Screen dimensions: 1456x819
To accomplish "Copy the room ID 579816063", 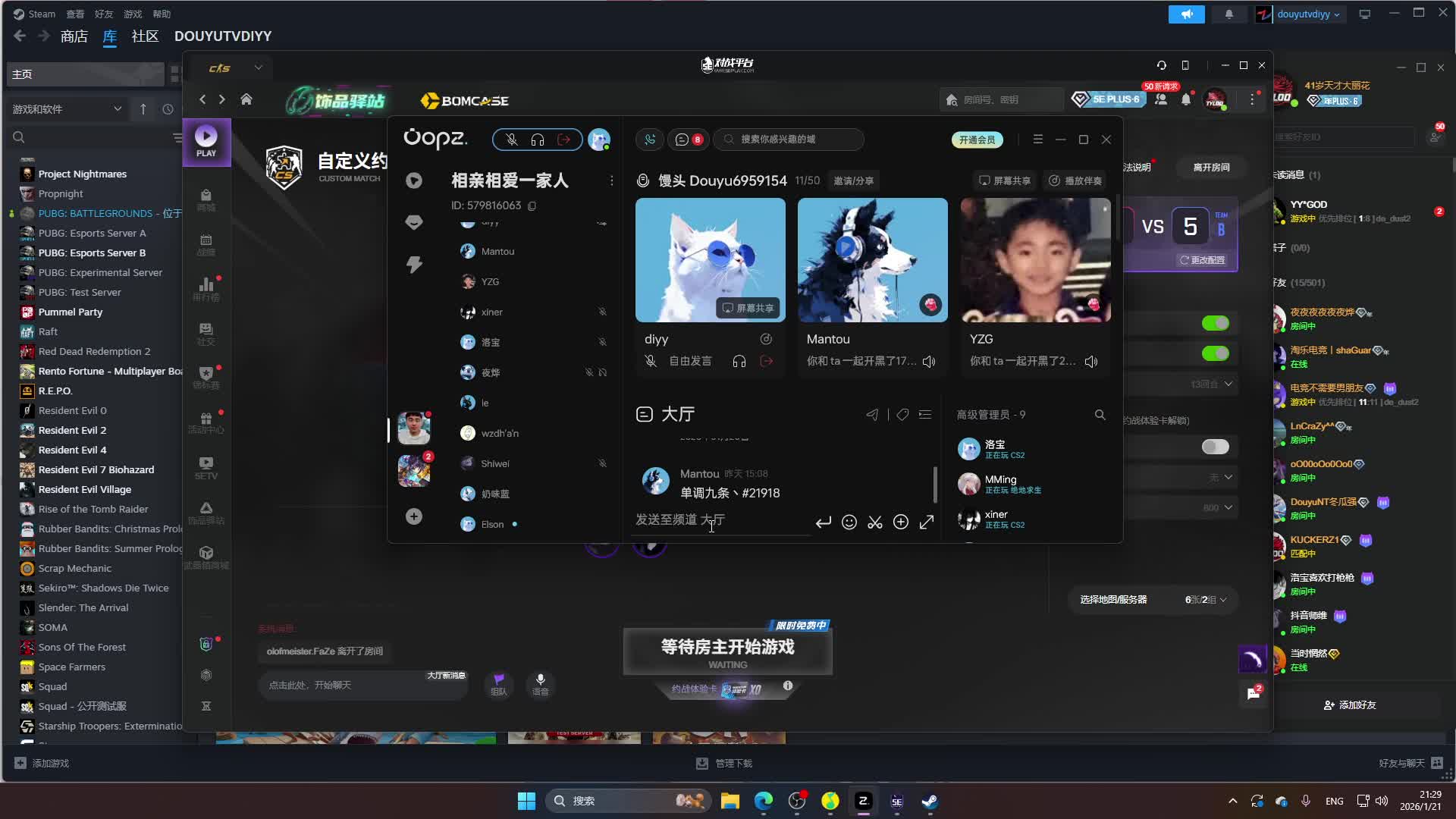I will [532, 206].
